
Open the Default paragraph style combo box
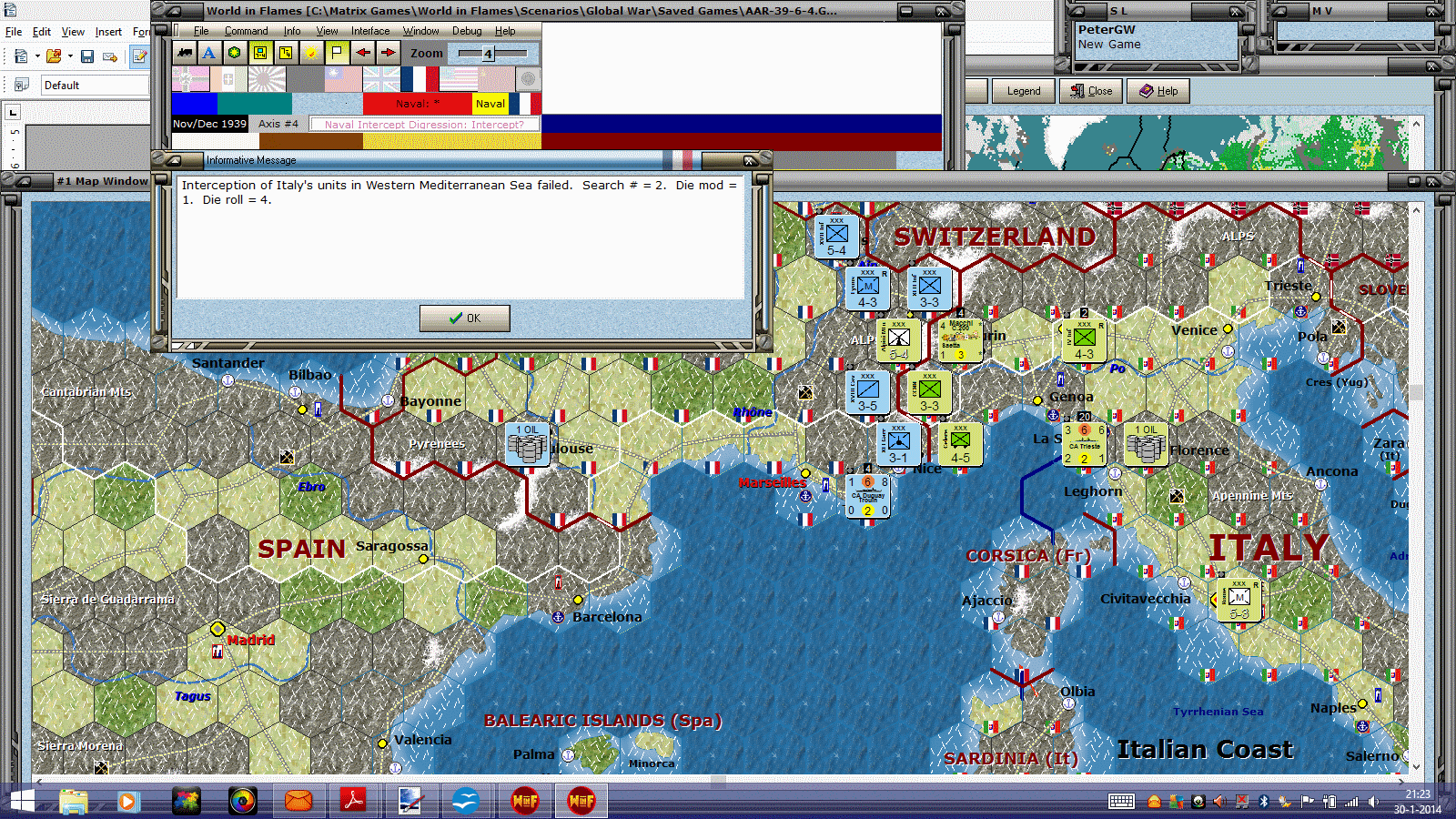(95, 86)
